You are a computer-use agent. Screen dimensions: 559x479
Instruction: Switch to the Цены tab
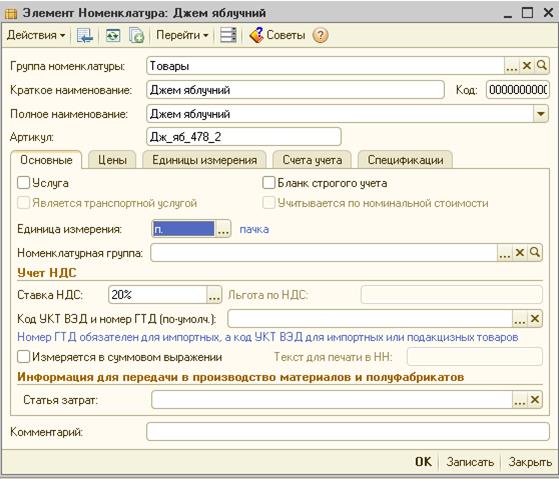point(112,160)
